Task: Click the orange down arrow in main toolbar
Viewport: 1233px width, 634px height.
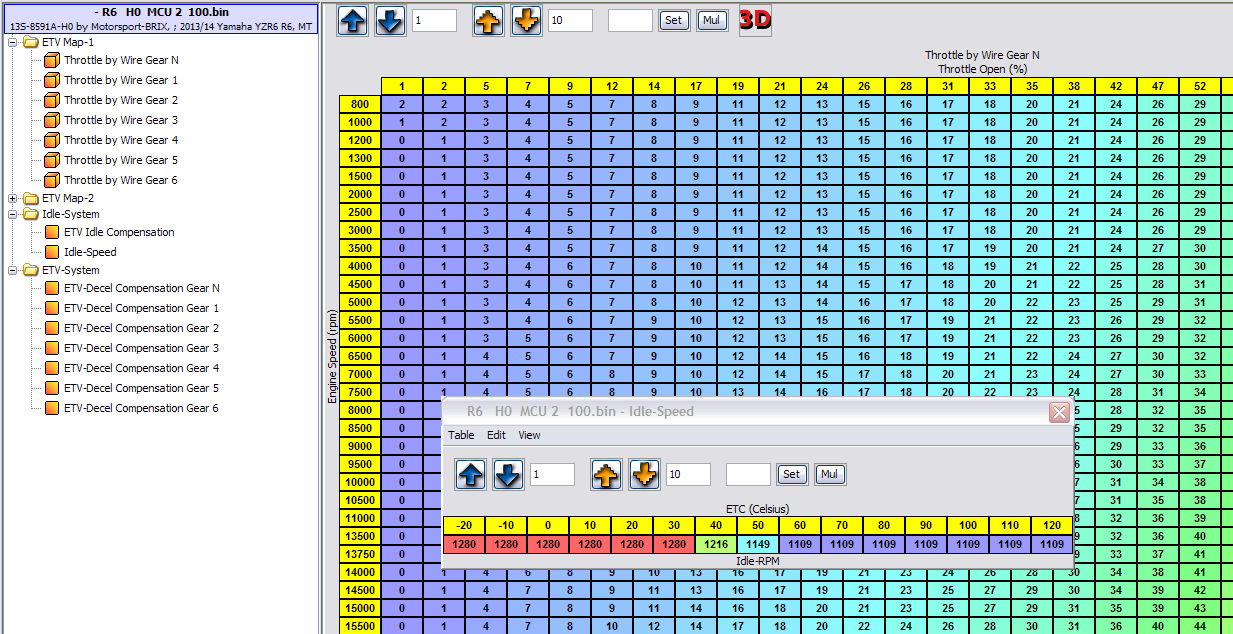Action: click(x=527, y=20)
